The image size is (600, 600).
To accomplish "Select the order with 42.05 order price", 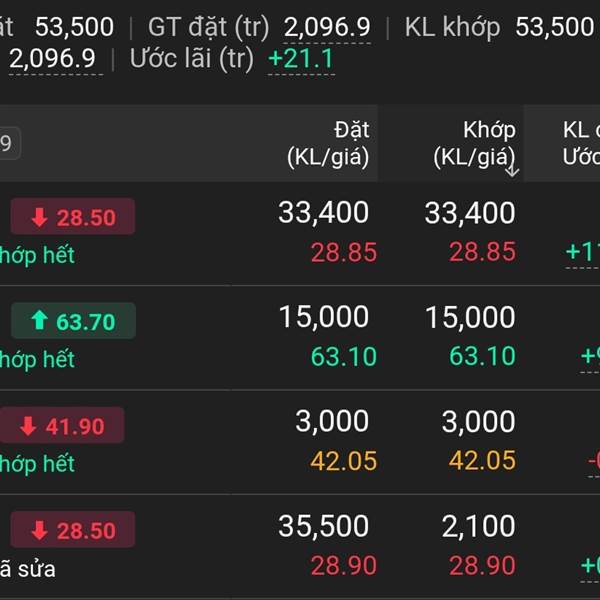I will (x=343, y=460).
